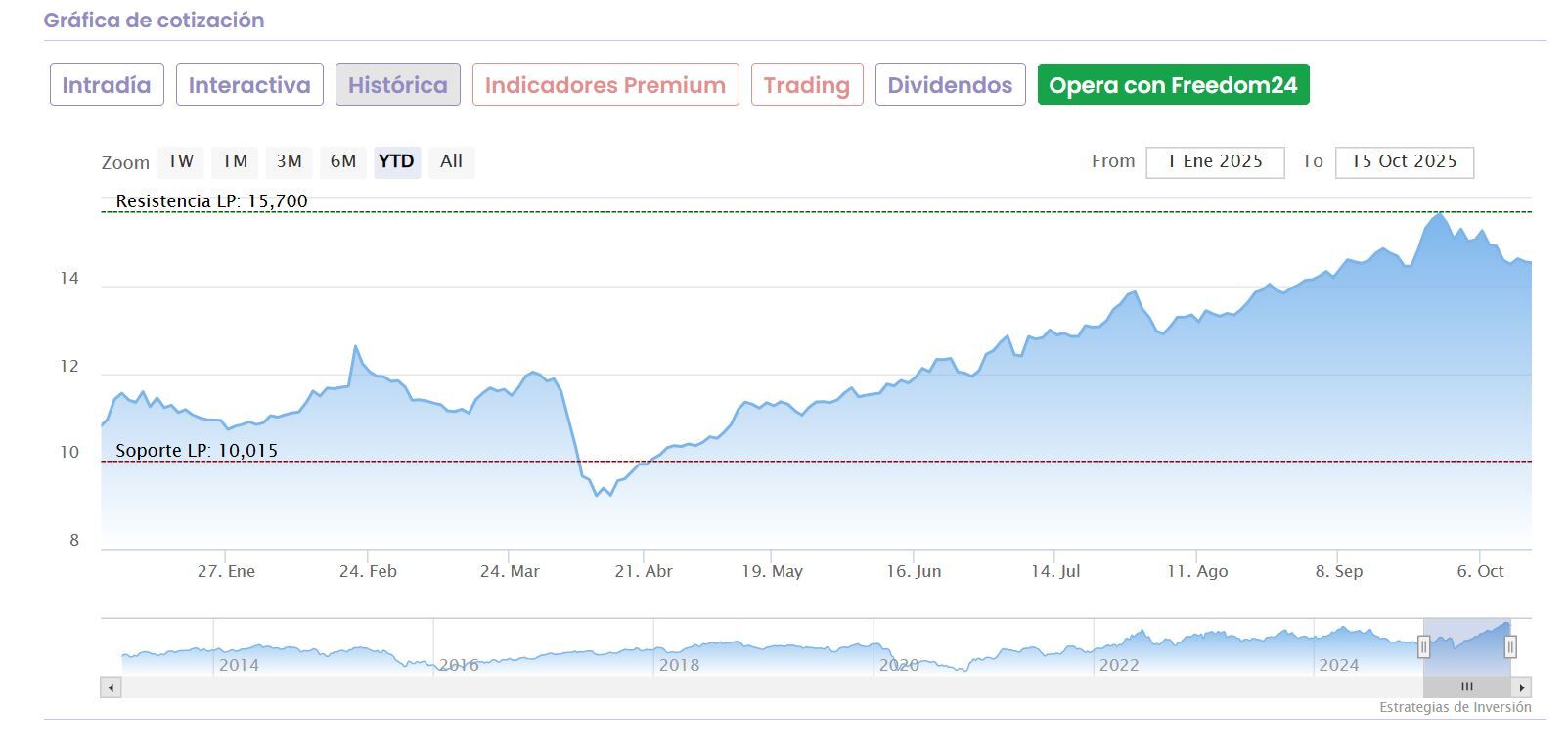Image resolution: width=1568 pixels, height=753 pixels.
Task: Zoom the chart to All
Action: pyautogui.click(x=451, y=161)
